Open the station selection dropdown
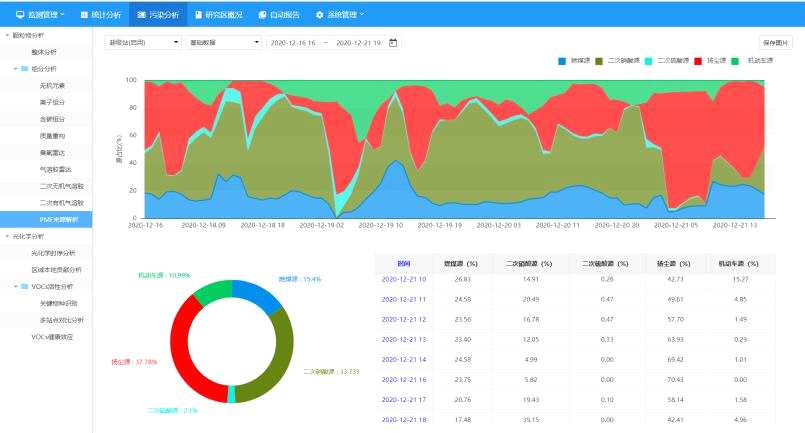The image size is (805, 433). (x=143, y=42)
